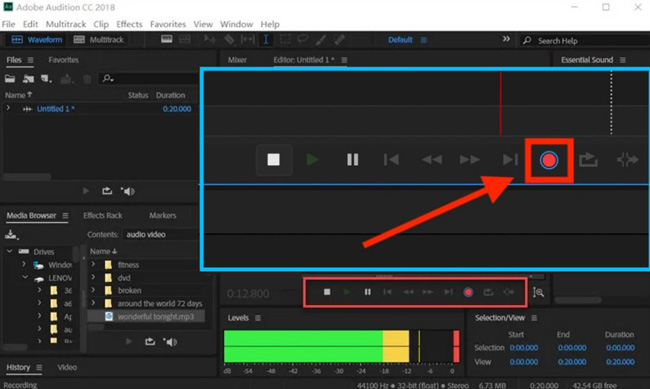Click small Rewind button in lower transport bar

click(408, 292)
